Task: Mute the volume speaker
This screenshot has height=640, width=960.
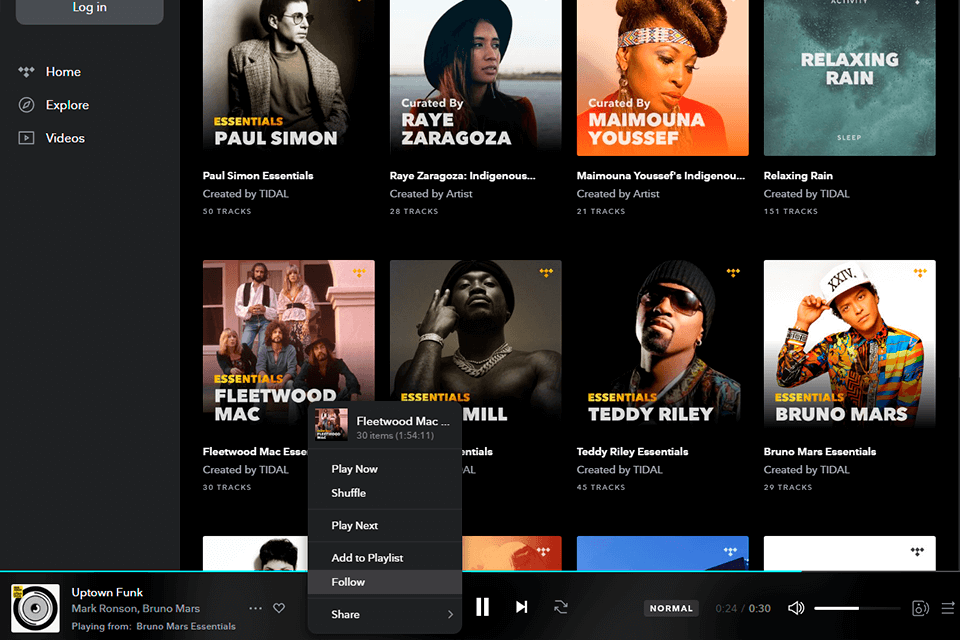Action: point(796,606)
